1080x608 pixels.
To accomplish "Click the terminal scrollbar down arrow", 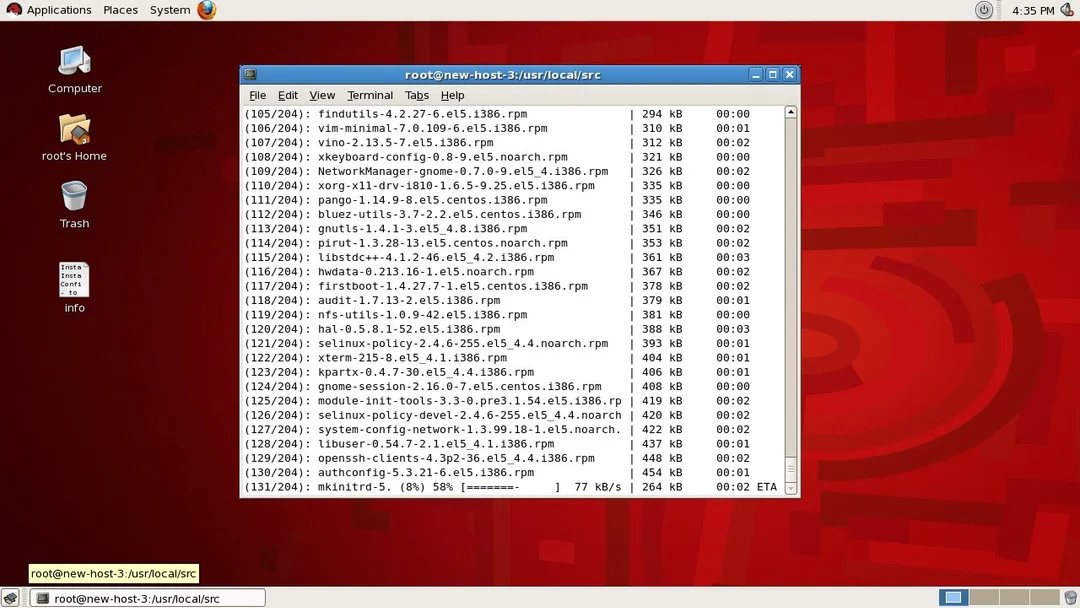I will coord(791,488).
